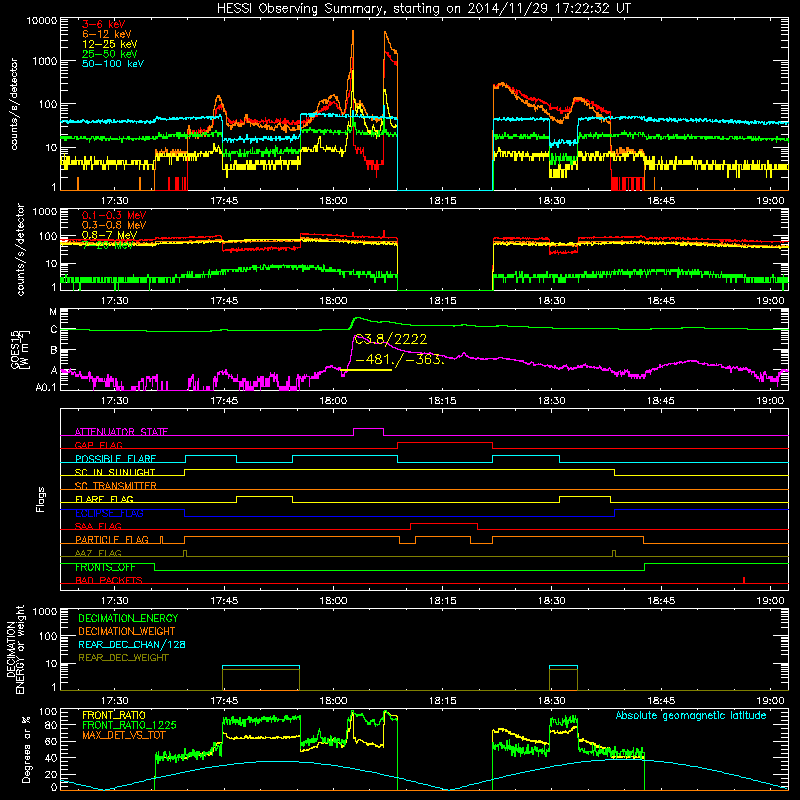Image resolution: width=800 pixels, height=800 pixels.
Task: Select the BAD_PACKETS flag label
Action: tap(109, 580)
